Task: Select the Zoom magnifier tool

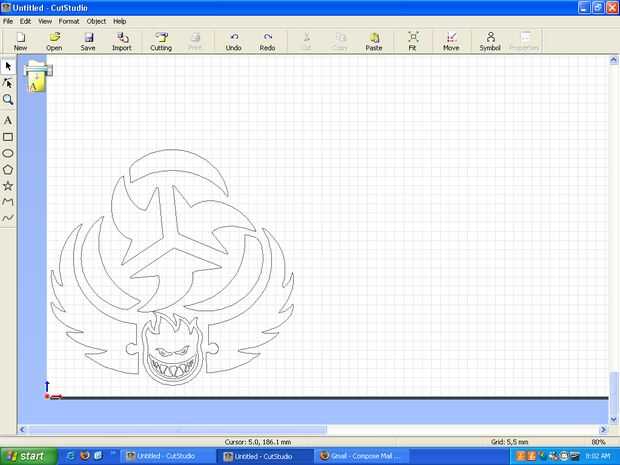Action: tap(8, 100)
